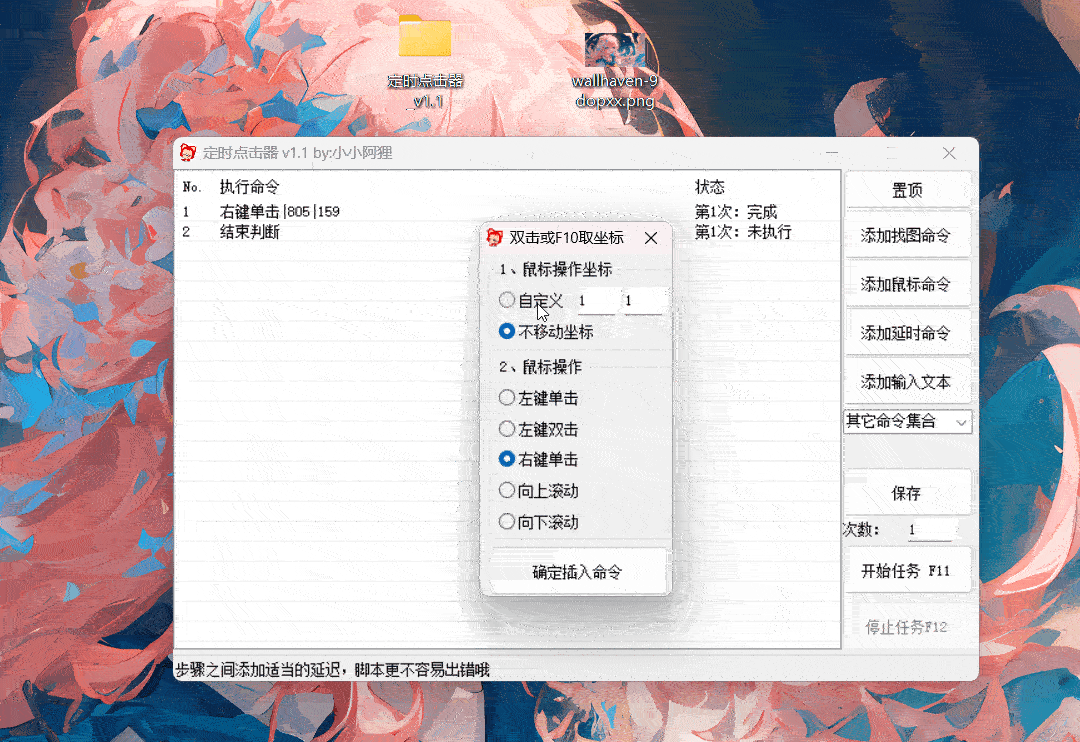1080x742 pixels.
Task: Click the 次数 input field
Action: (931, 529)
